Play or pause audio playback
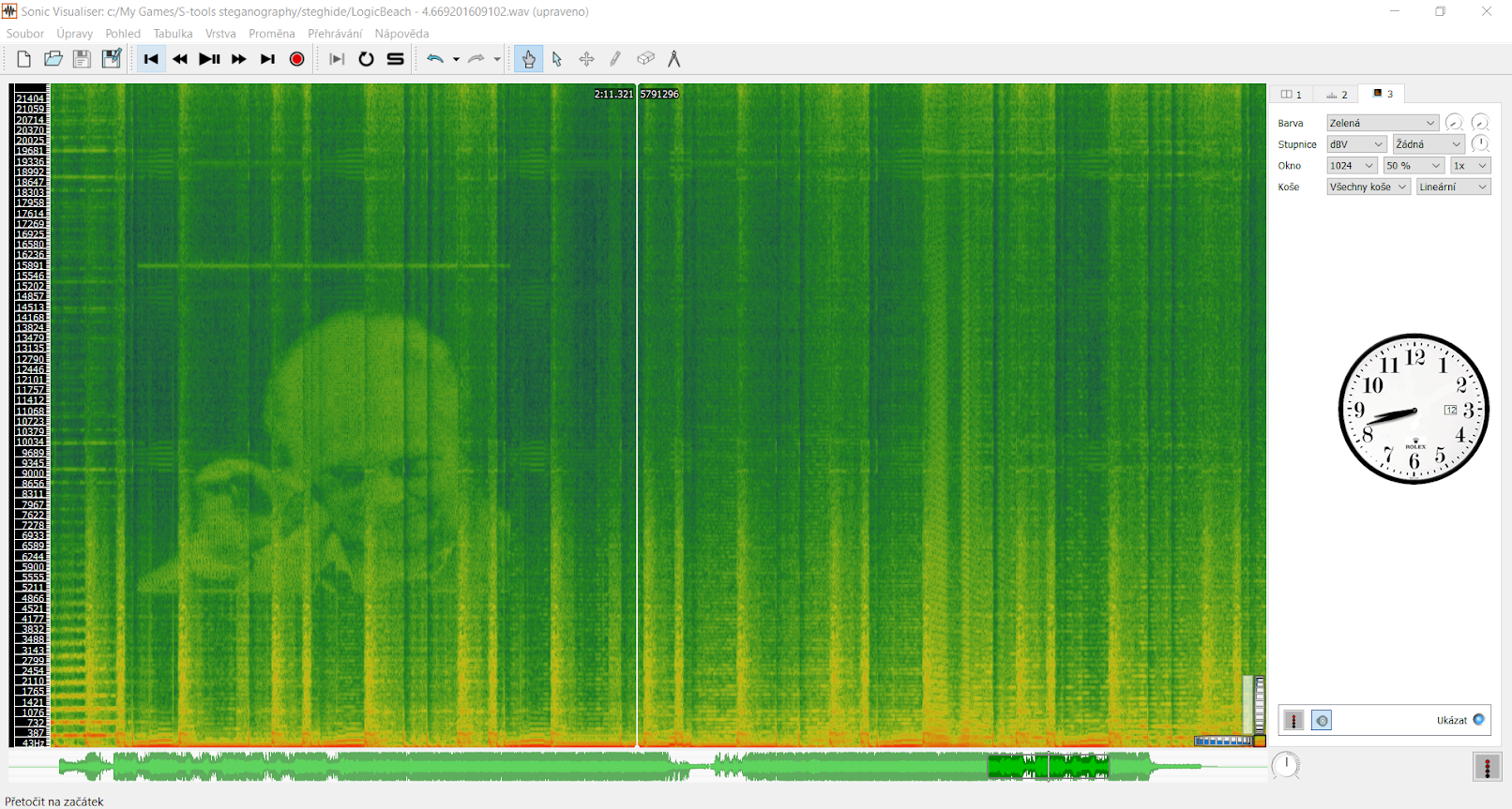The image size is (1512, 809). 209,59
